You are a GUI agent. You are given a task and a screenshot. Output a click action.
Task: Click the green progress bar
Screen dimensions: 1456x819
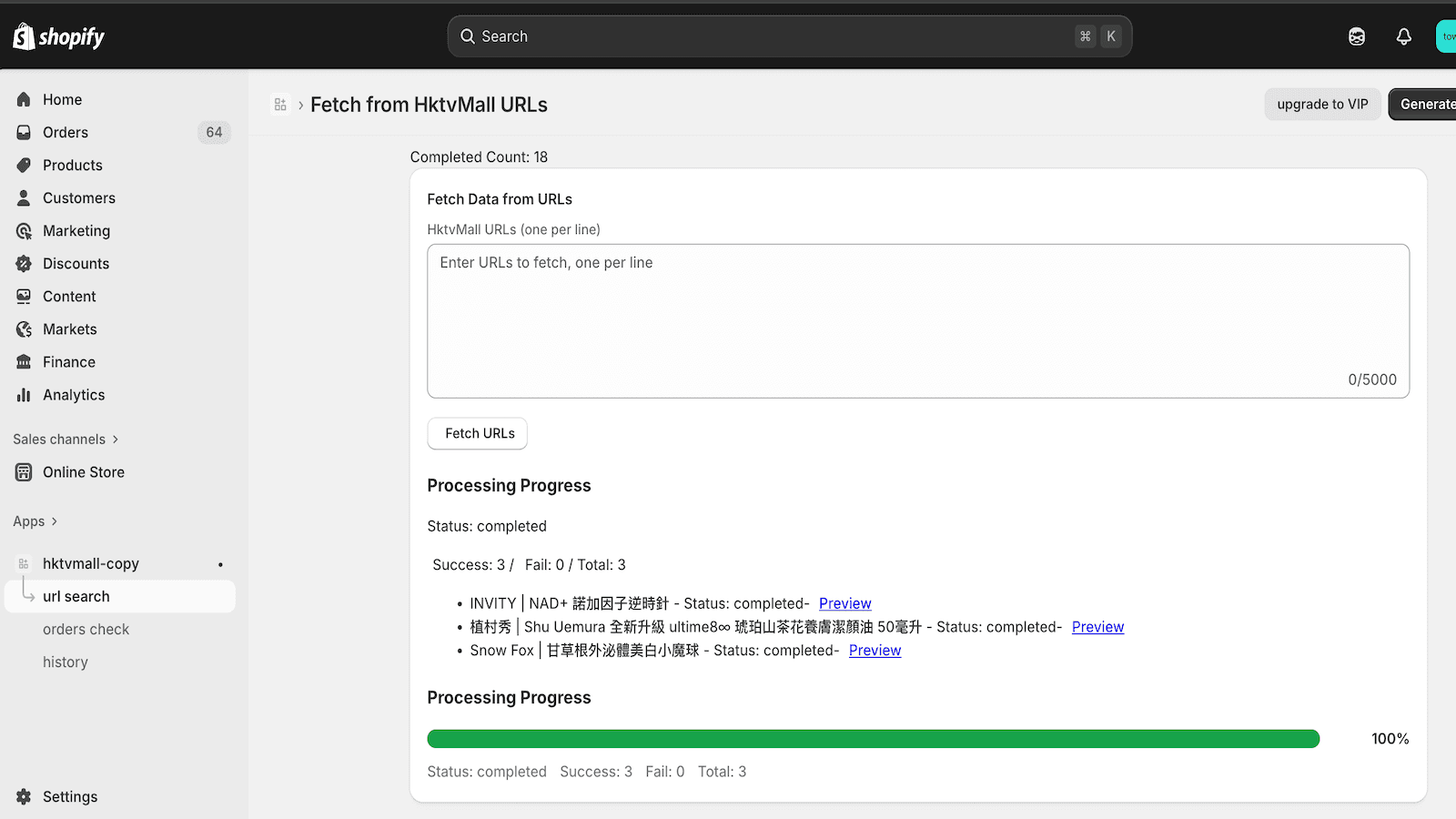874,738
